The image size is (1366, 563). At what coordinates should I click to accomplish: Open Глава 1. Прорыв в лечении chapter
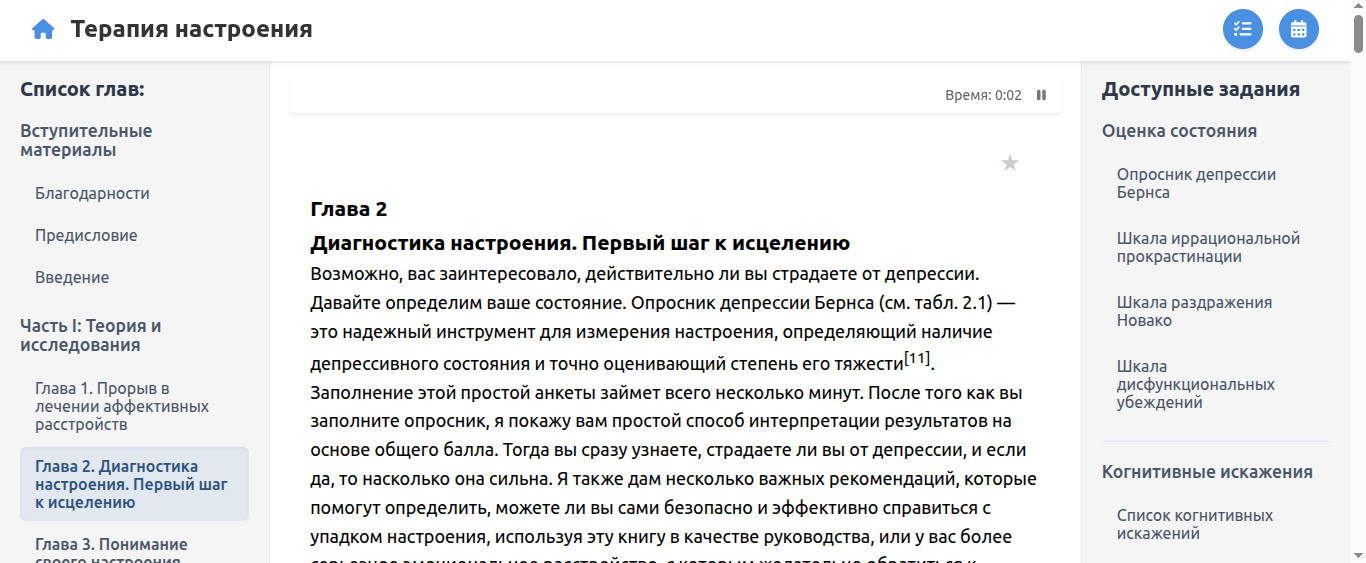click(134, 406)
